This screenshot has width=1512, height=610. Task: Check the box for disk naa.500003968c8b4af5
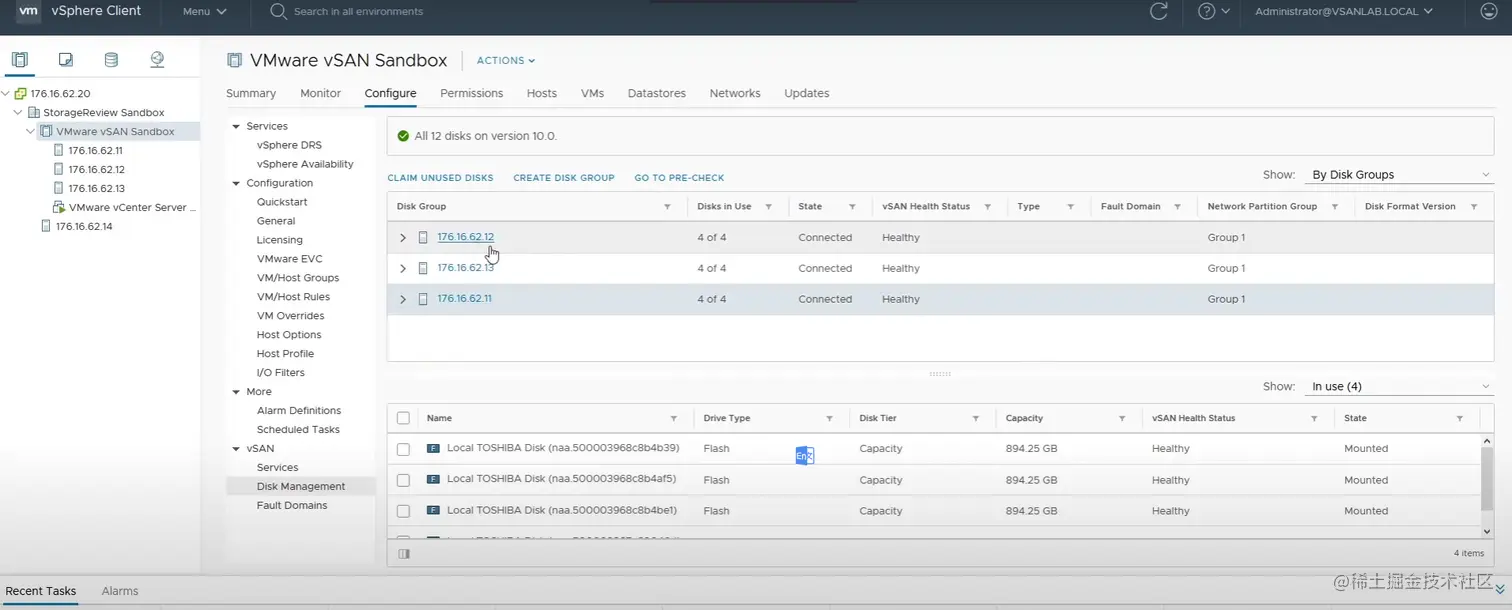403,480
